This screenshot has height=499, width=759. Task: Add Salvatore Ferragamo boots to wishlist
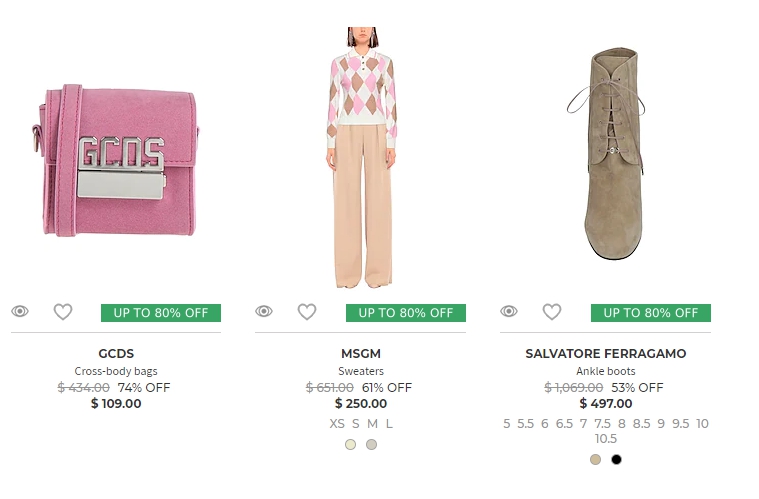point(552,312)
